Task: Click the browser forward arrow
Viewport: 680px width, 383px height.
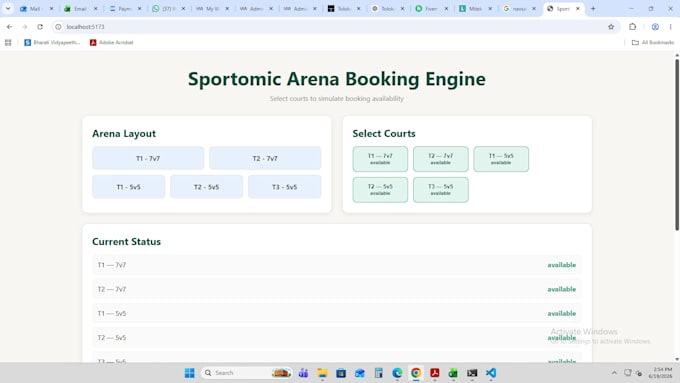Action: coord(25,27)
